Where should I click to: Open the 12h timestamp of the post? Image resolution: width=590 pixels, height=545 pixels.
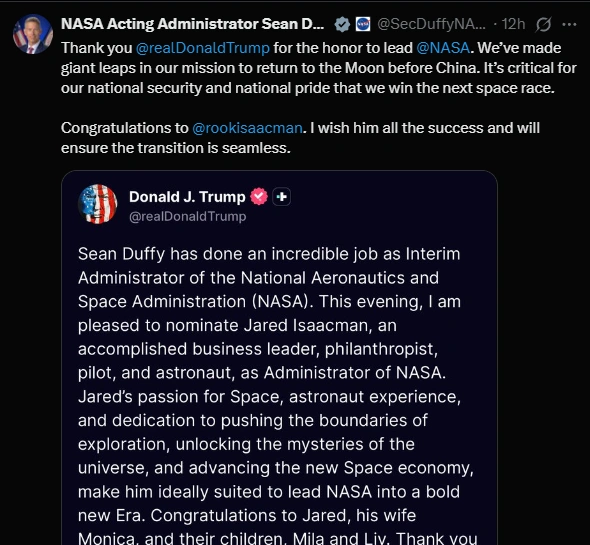pyautogui.click(x=513, y=24)
